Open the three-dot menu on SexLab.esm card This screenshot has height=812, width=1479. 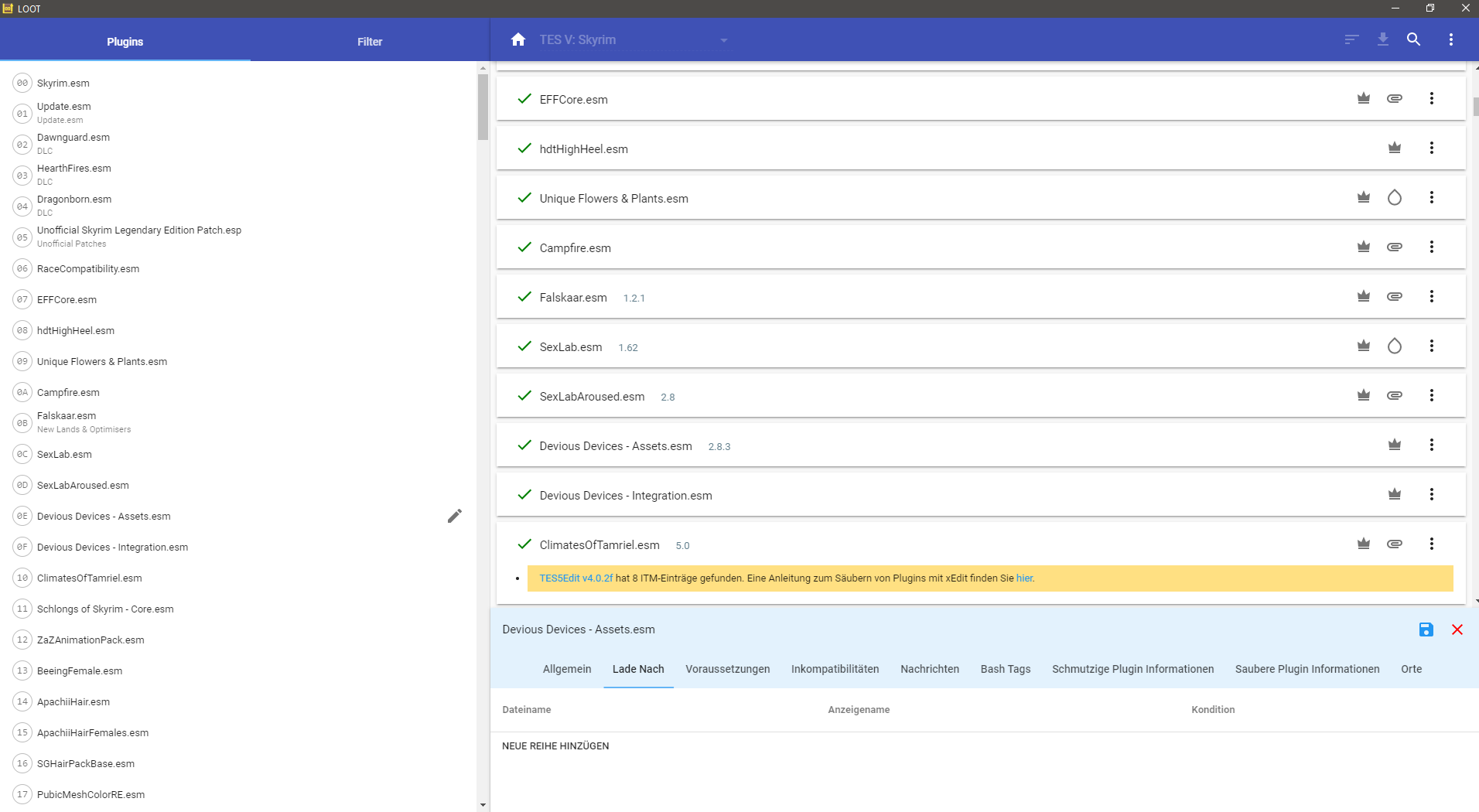tap(1432, 346)
